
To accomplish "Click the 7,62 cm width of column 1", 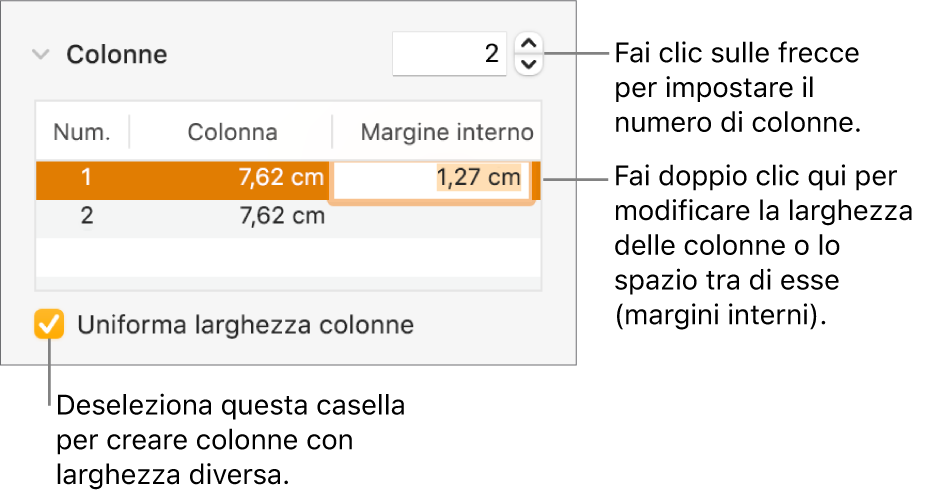I will [282, 179].
